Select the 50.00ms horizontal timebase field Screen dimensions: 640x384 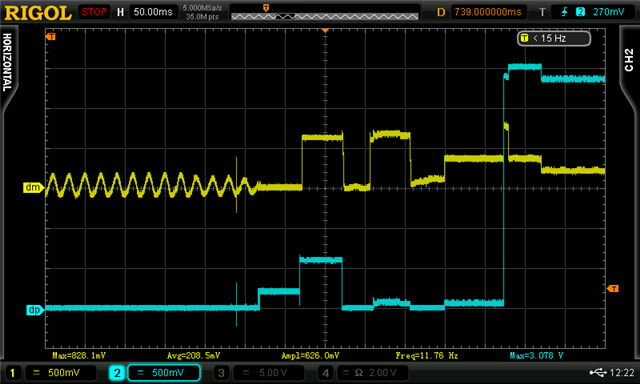(153, 12)
